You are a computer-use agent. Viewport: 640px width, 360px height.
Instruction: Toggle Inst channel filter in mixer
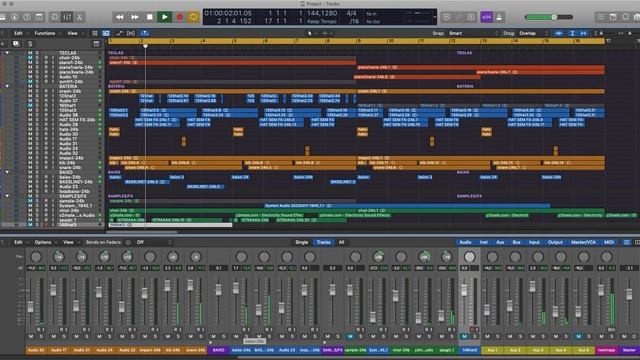[x=484, y=242]
